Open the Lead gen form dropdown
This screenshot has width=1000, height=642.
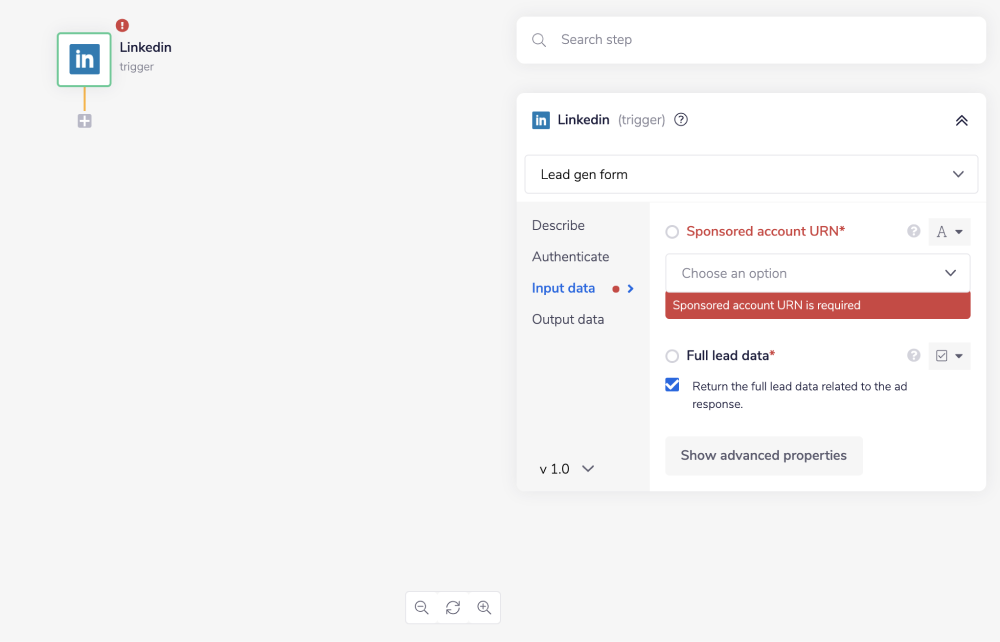[x=751, y=174]
